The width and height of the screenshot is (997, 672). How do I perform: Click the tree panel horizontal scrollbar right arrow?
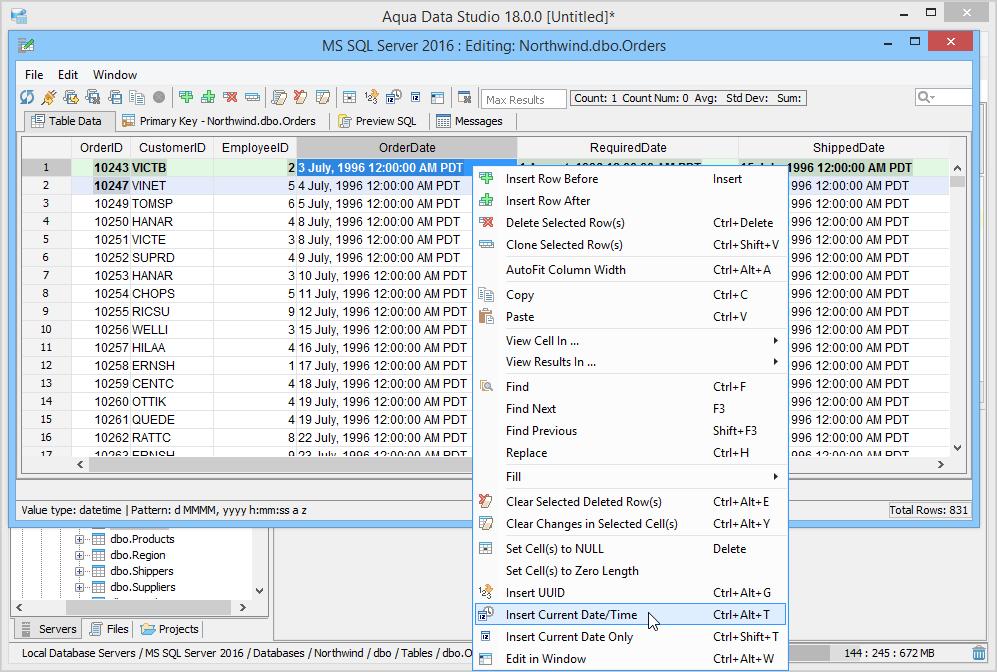click(242, 607)
